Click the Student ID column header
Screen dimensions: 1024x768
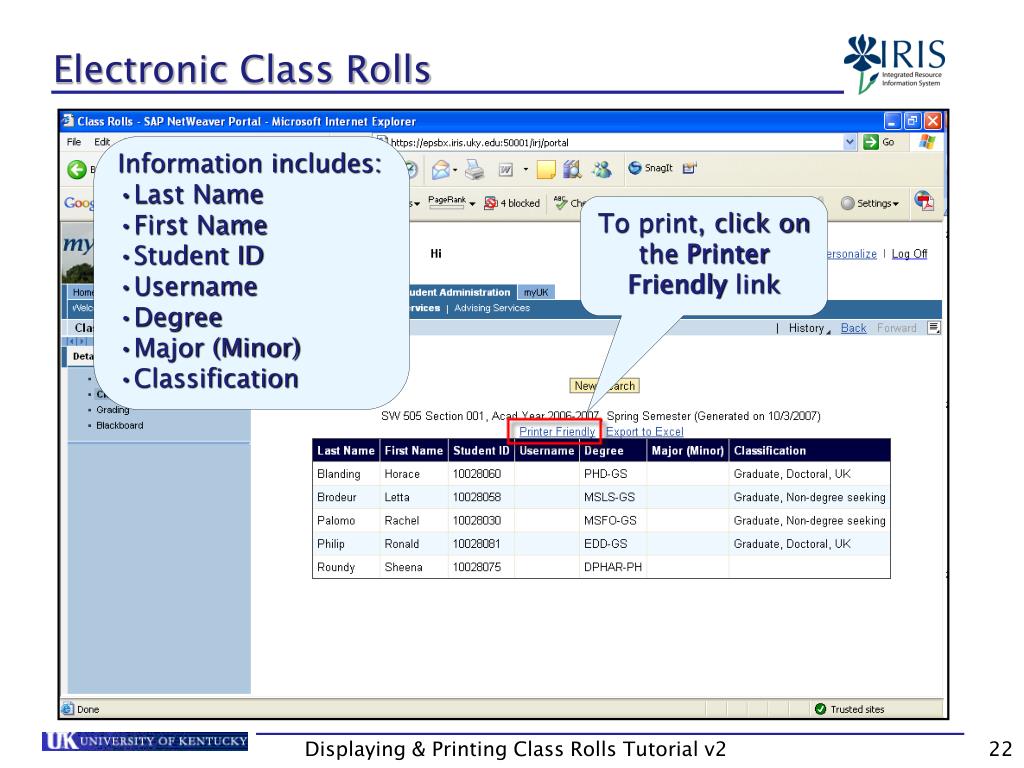coord(481,451)
